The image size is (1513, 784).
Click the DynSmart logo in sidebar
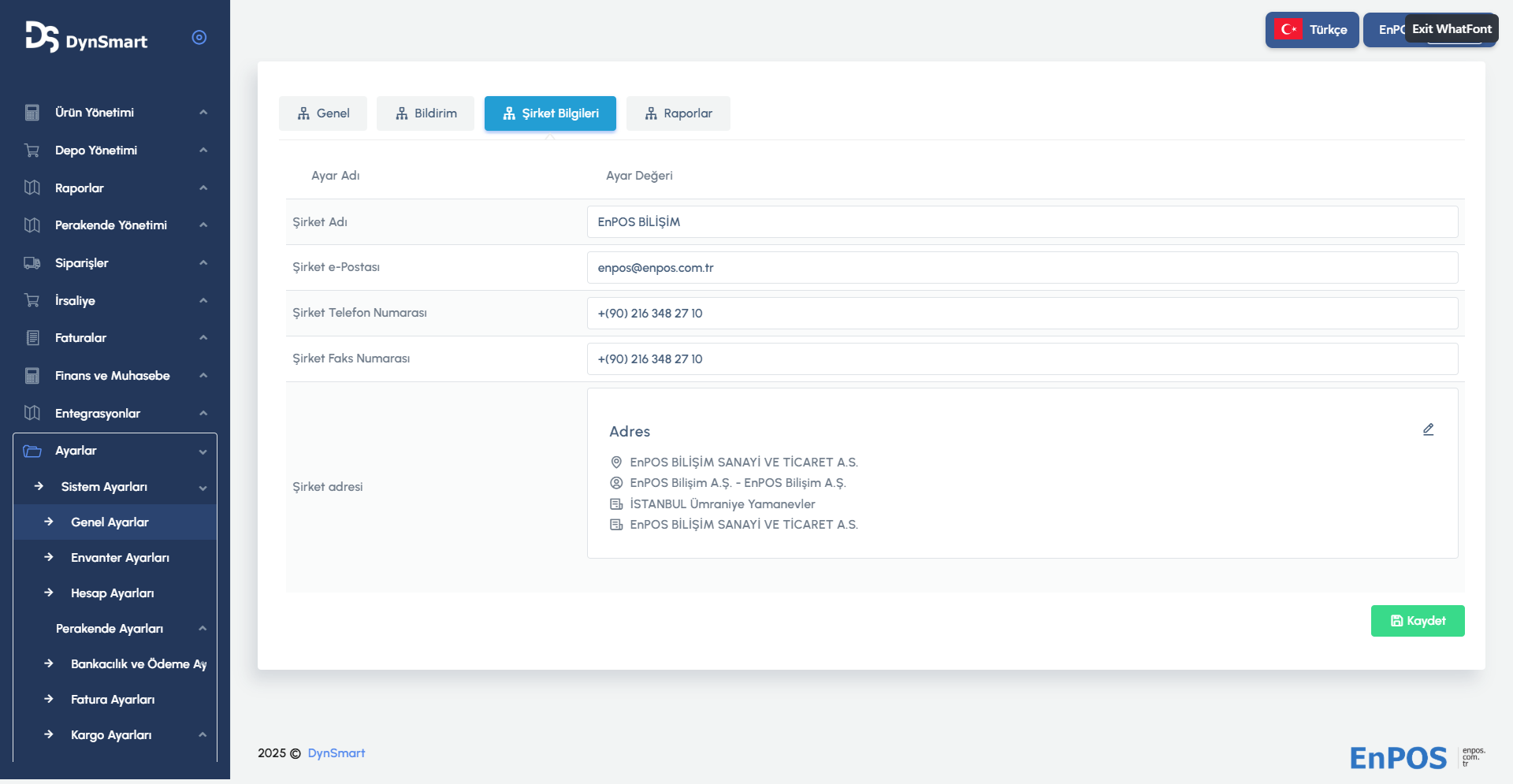(86, 37)
